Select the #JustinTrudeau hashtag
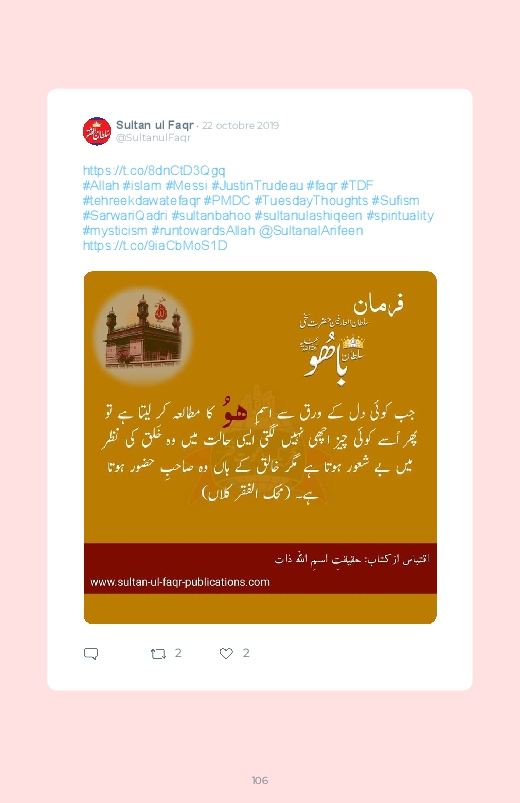 257,185
